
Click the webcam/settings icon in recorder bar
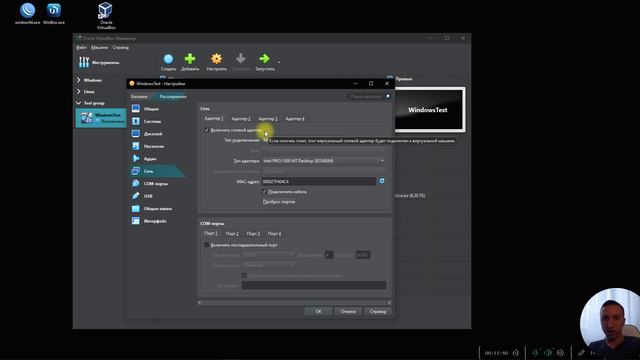click(560, 352)
